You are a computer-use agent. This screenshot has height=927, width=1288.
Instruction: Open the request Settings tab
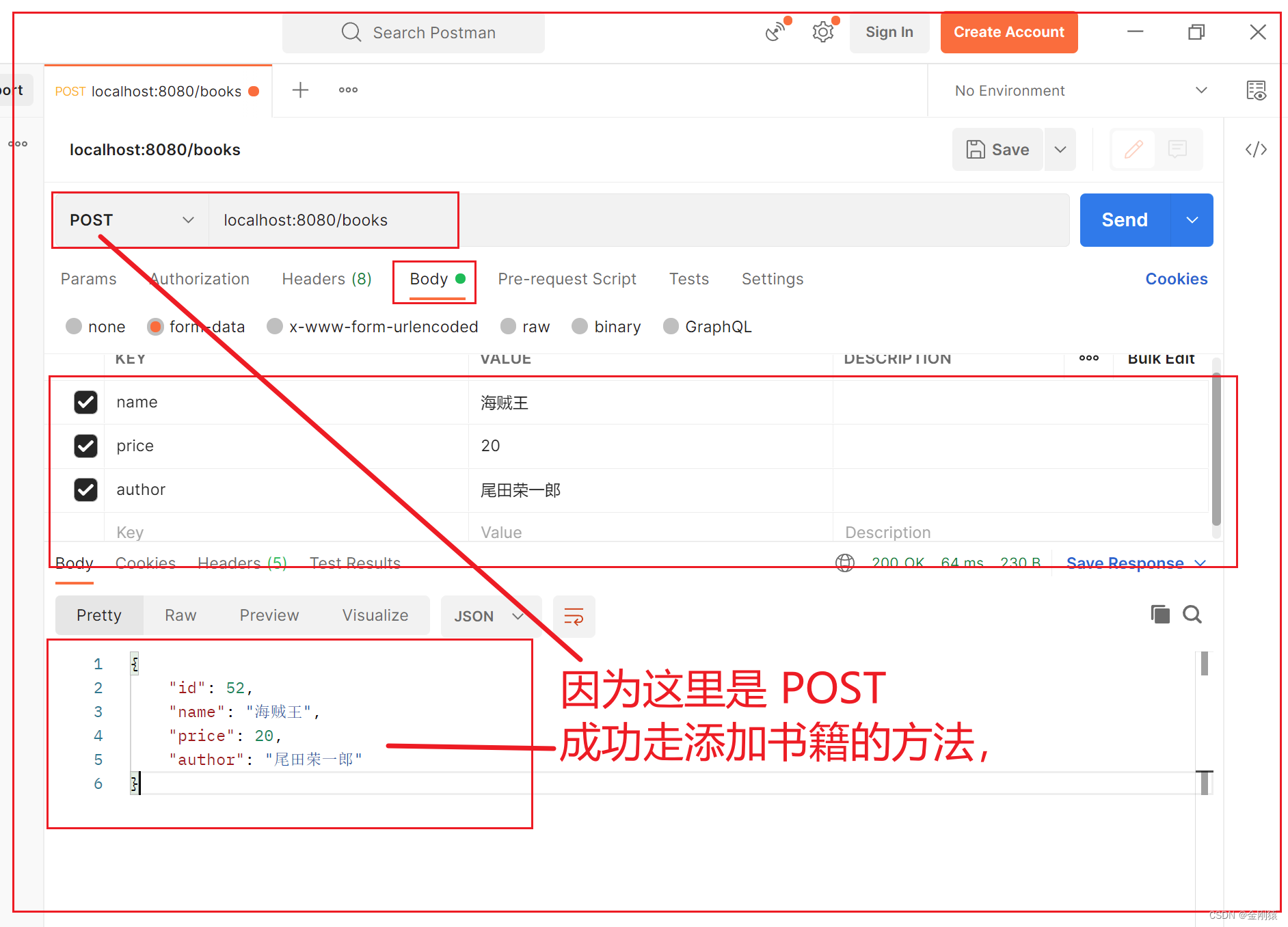(x=773, y=279)
